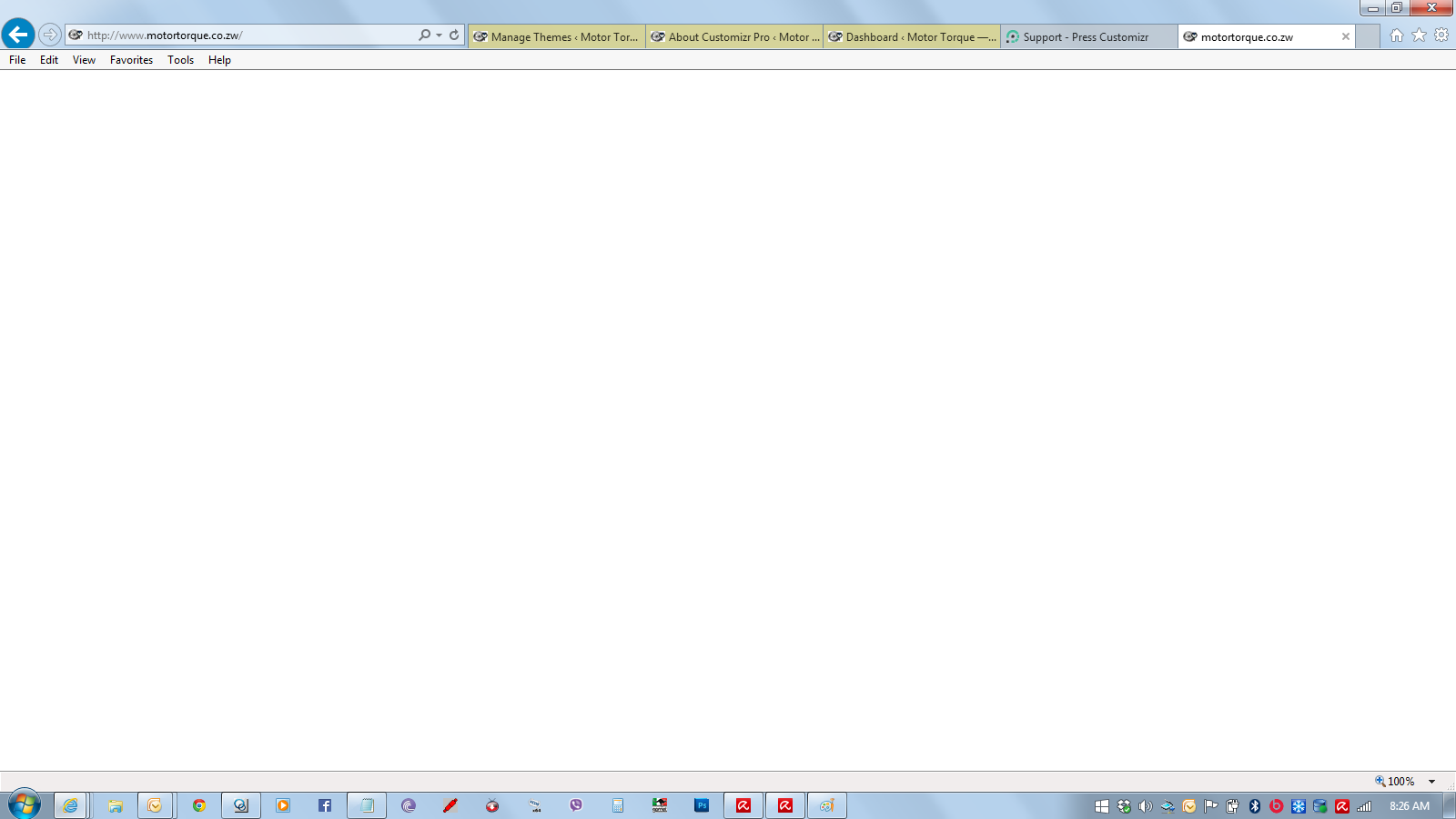Open Google Chrome from the taskbar
Screen dimensions: 1456x819
[x=198, y=805]
